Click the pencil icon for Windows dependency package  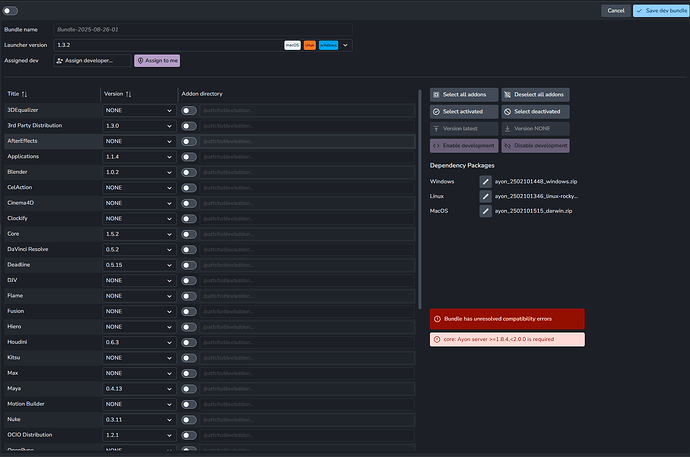(x=486, y=181)
